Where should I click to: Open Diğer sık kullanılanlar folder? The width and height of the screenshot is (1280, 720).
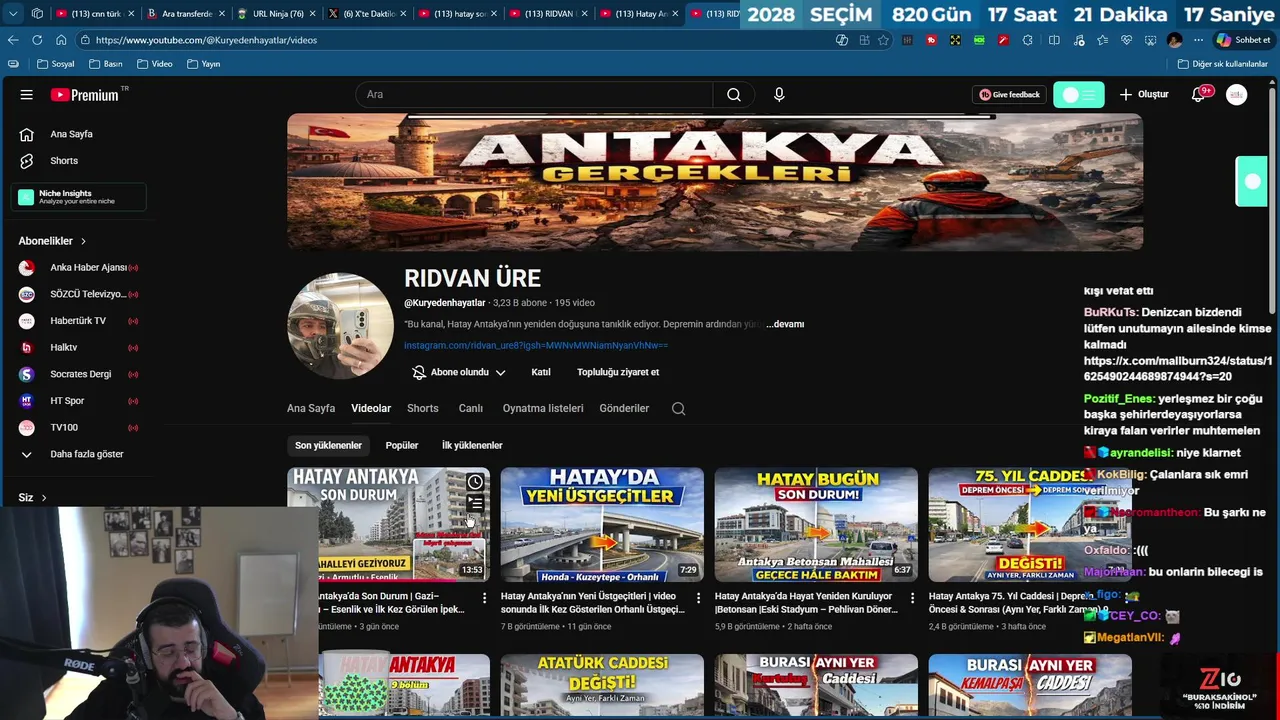pos(1222,64)
